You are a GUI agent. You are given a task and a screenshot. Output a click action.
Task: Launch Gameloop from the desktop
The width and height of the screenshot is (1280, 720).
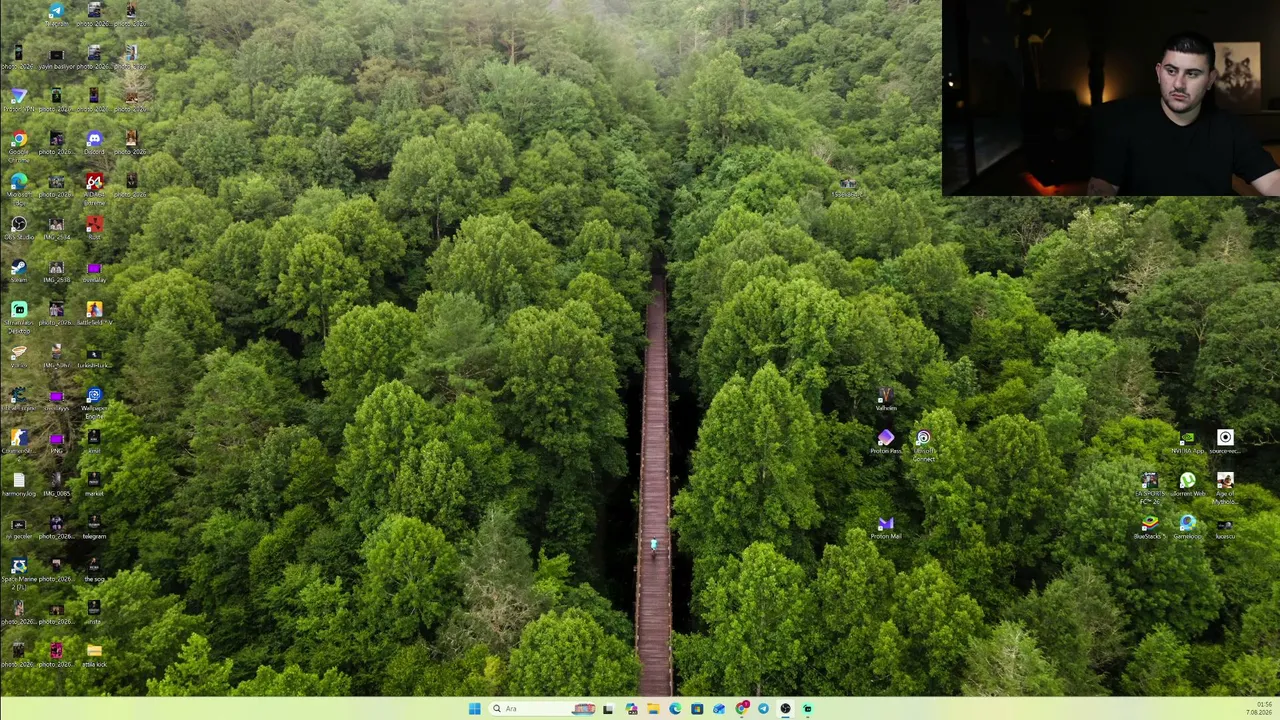[x=1187, y=528]
